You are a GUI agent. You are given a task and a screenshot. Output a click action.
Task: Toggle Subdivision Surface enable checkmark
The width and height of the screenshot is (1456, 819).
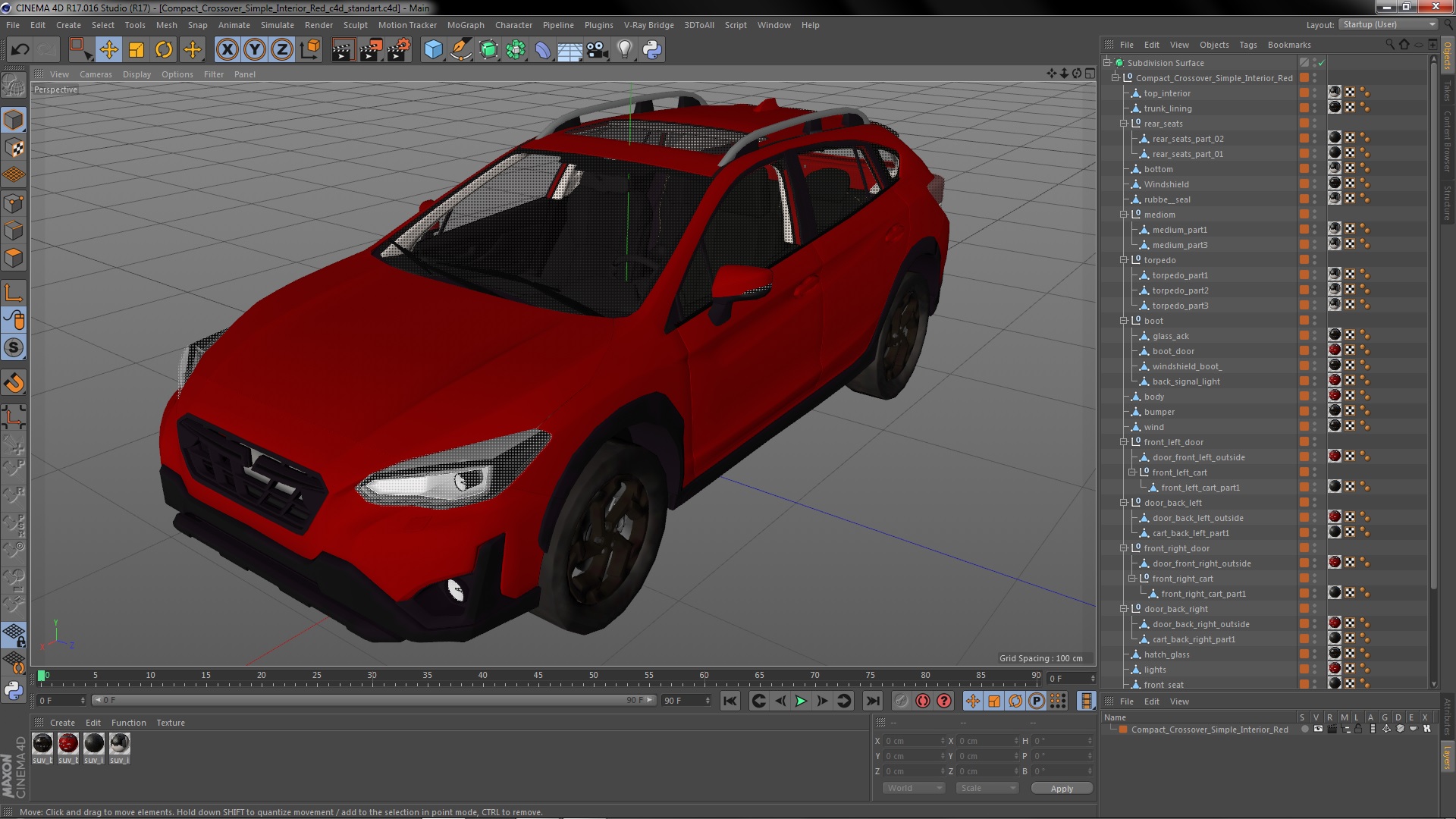1322,63
